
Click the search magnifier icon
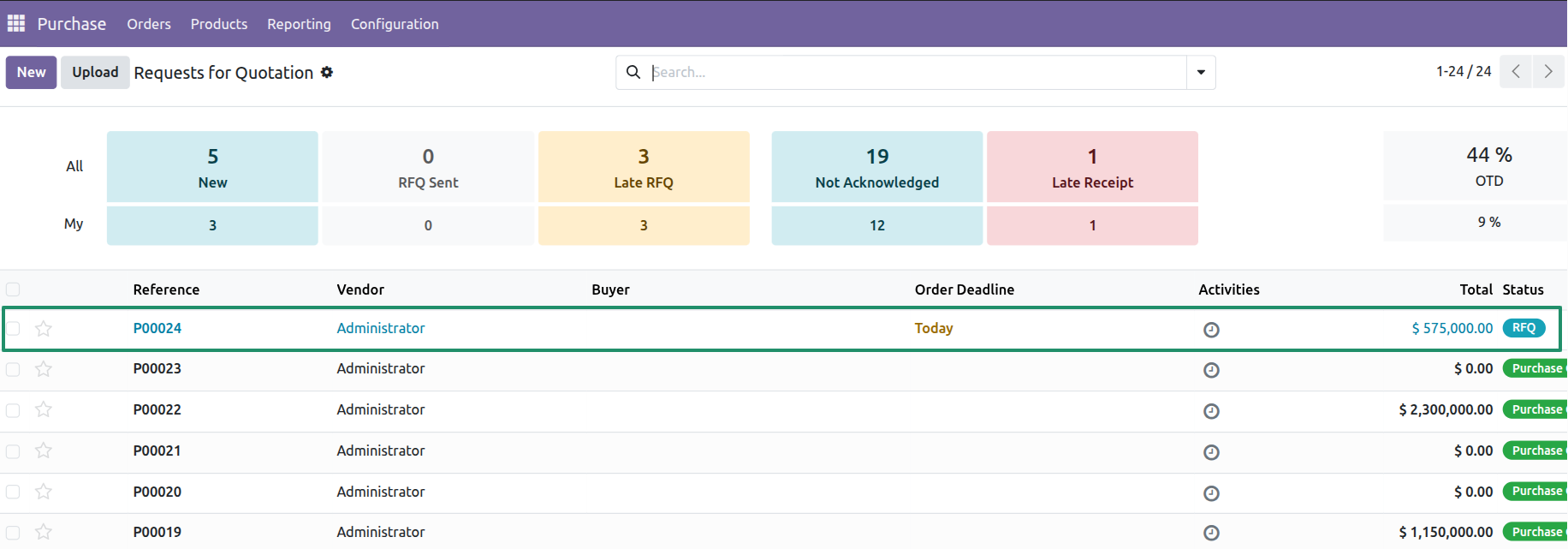633,72
